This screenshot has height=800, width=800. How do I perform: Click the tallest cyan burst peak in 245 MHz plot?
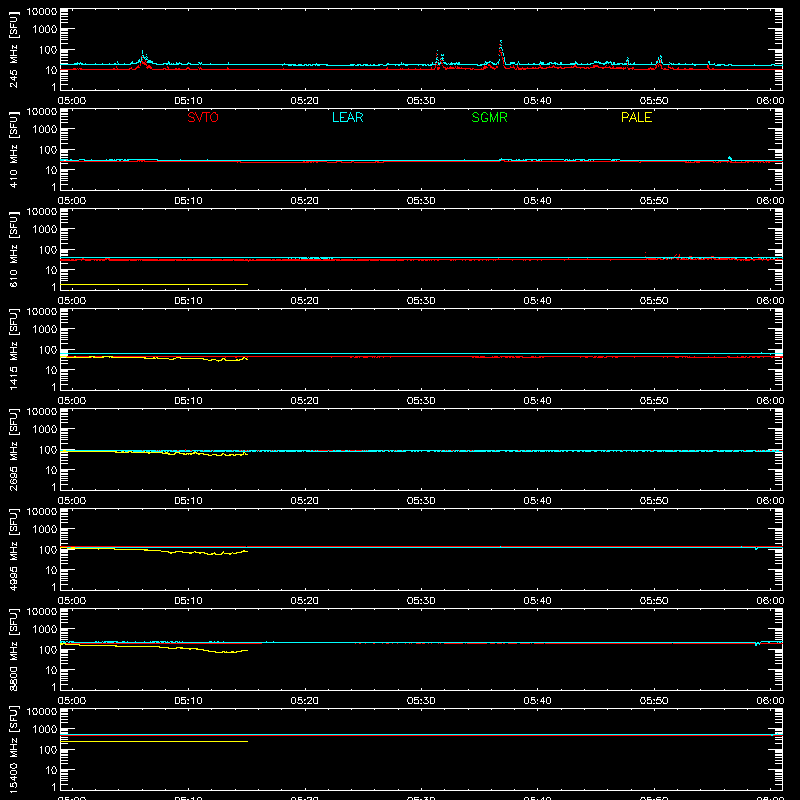pyautogui.click(x=501, y=41)
